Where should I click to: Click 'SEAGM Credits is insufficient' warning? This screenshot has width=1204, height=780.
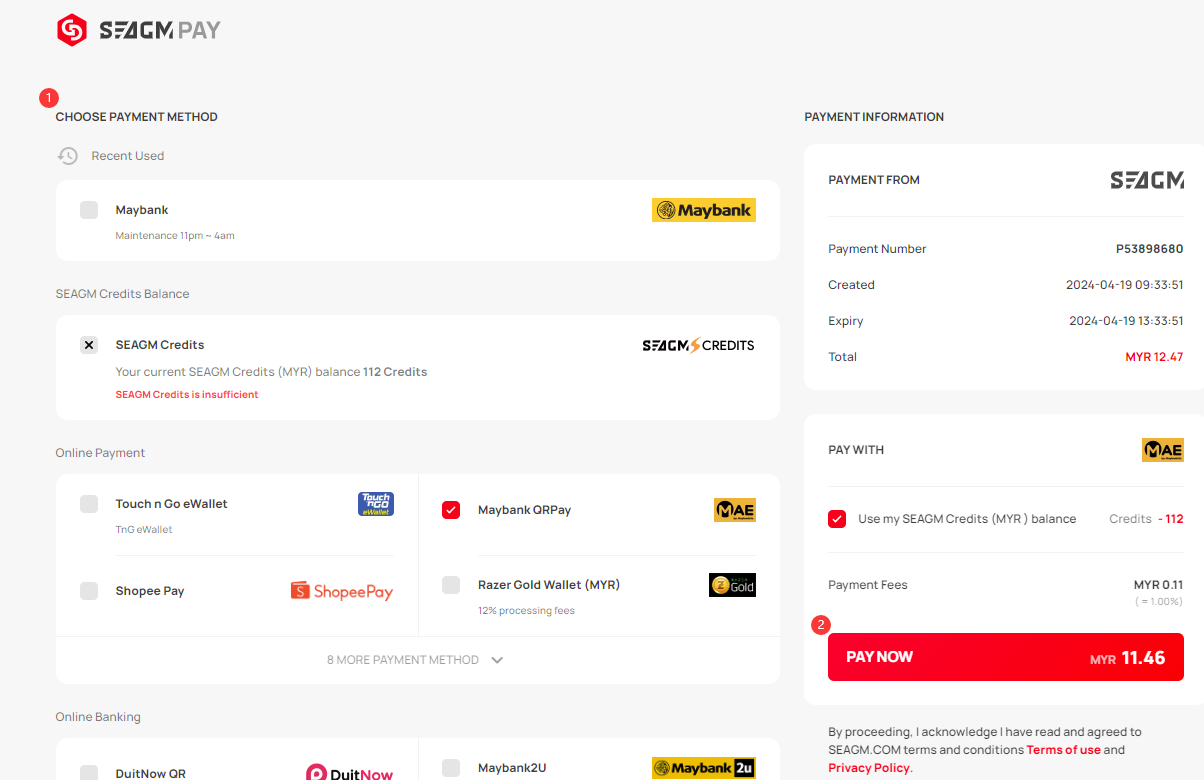point(187,395)
